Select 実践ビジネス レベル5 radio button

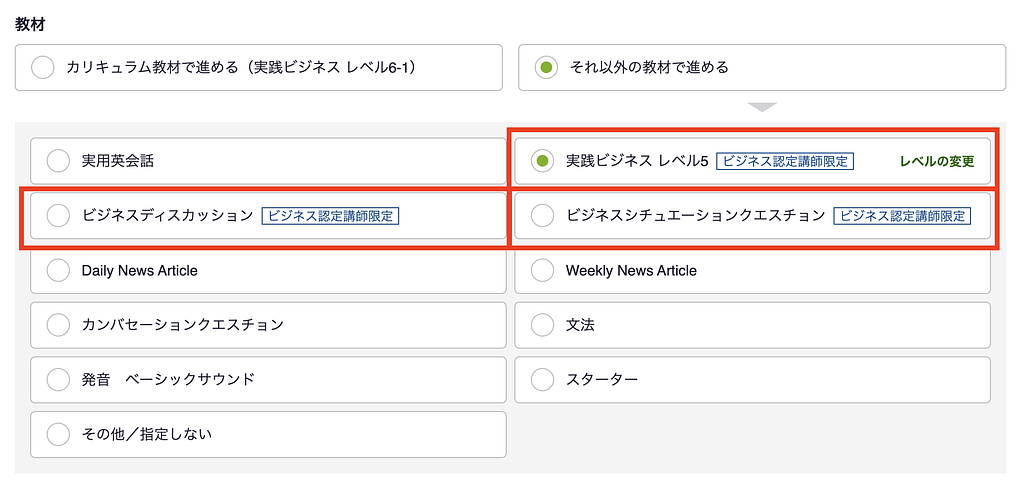(542, 160)
